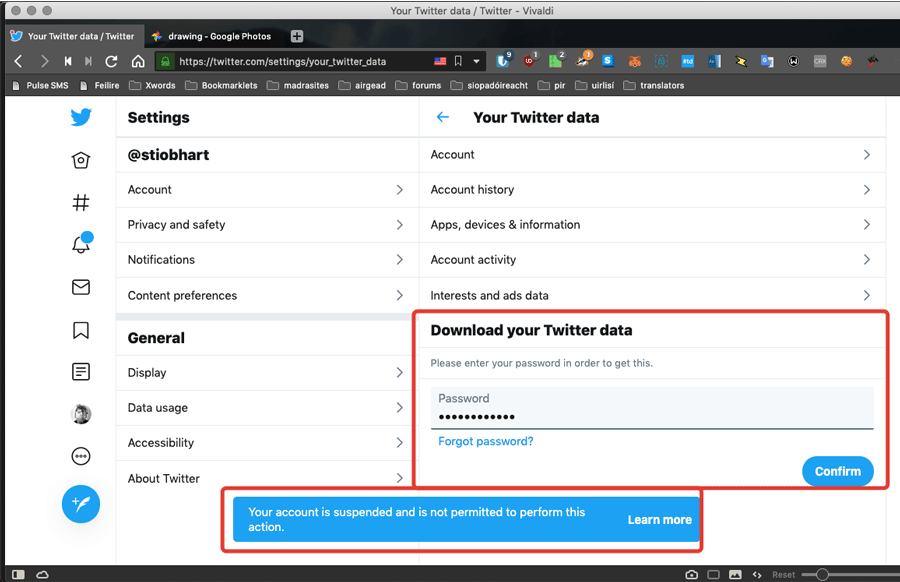The width and height of the screenshot is (900, 582).
Task: Expand Display settings row
Action: pos(267,373)
